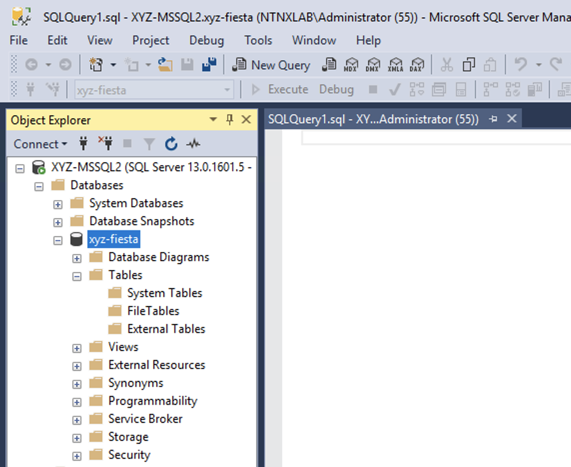Image resolution: width=571 pixels, height=467 pixels.
Task: Select the External Tables folder
Action: pos(166,329)
